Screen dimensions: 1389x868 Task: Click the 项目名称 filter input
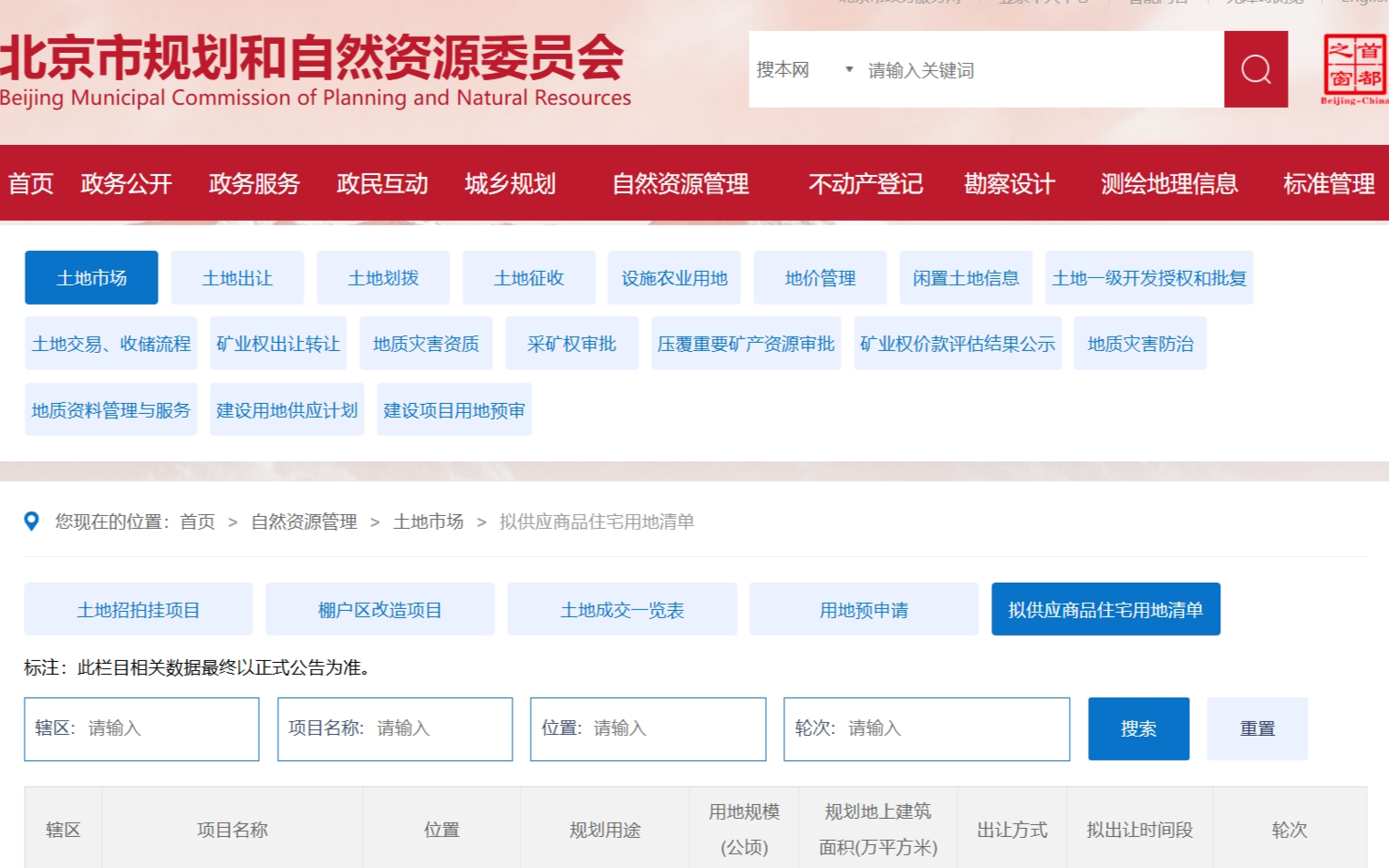438,728
